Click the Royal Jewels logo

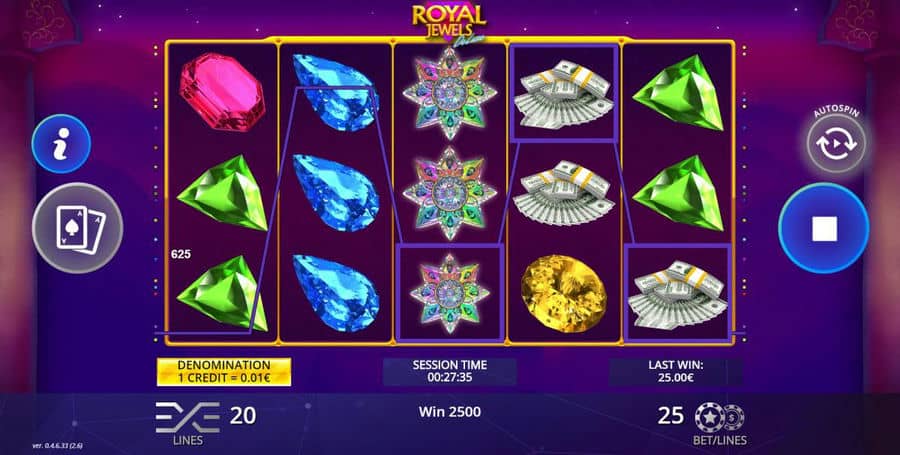pyautogui.click(x=449, y=22)
